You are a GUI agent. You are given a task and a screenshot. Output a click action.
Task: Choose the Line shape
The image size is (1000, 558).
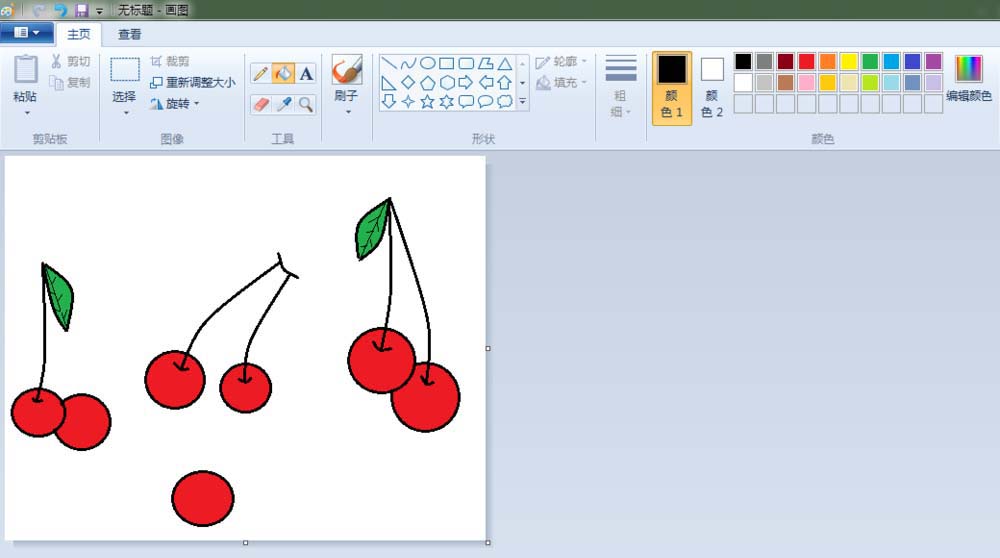[x=389, y=63]
